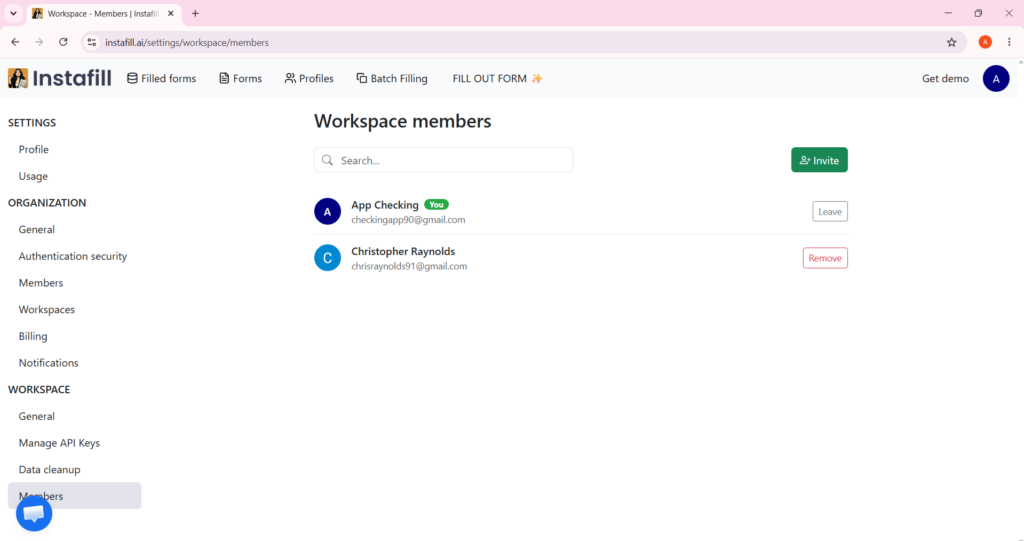1024x541 pixels.
Task: Open Billing settings
Action: 33,336
